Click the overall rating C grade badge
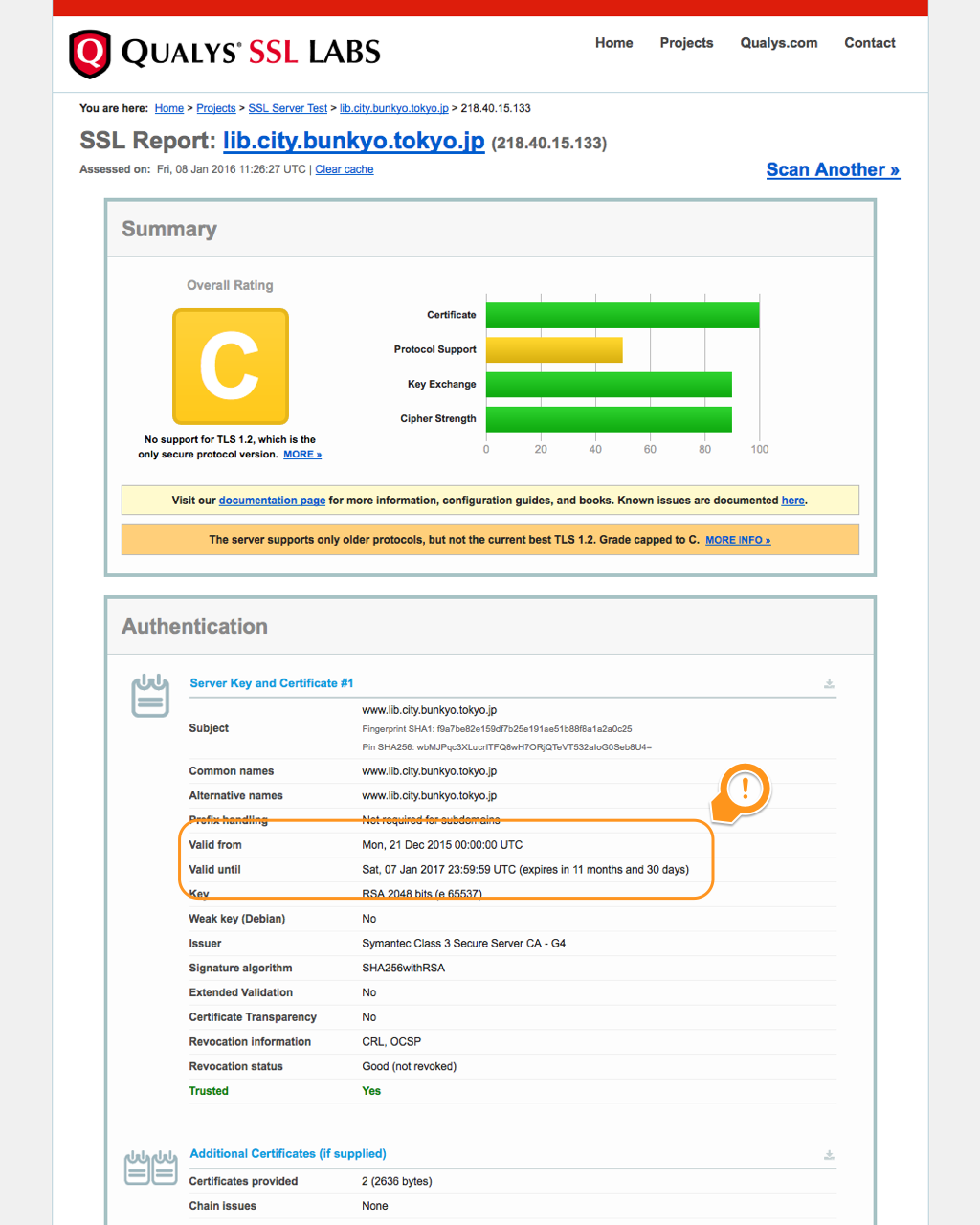 point(231,366)
